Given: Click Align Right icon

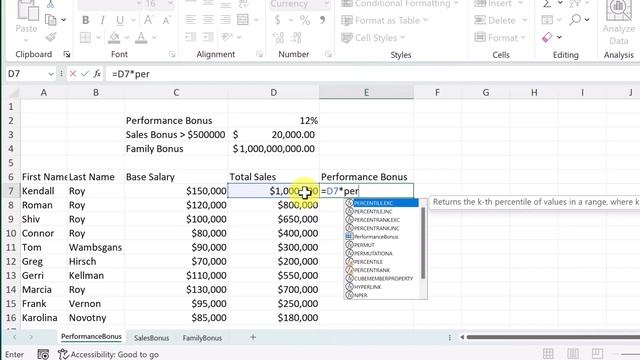Looking at the screenshot, I should pos(225,20).
